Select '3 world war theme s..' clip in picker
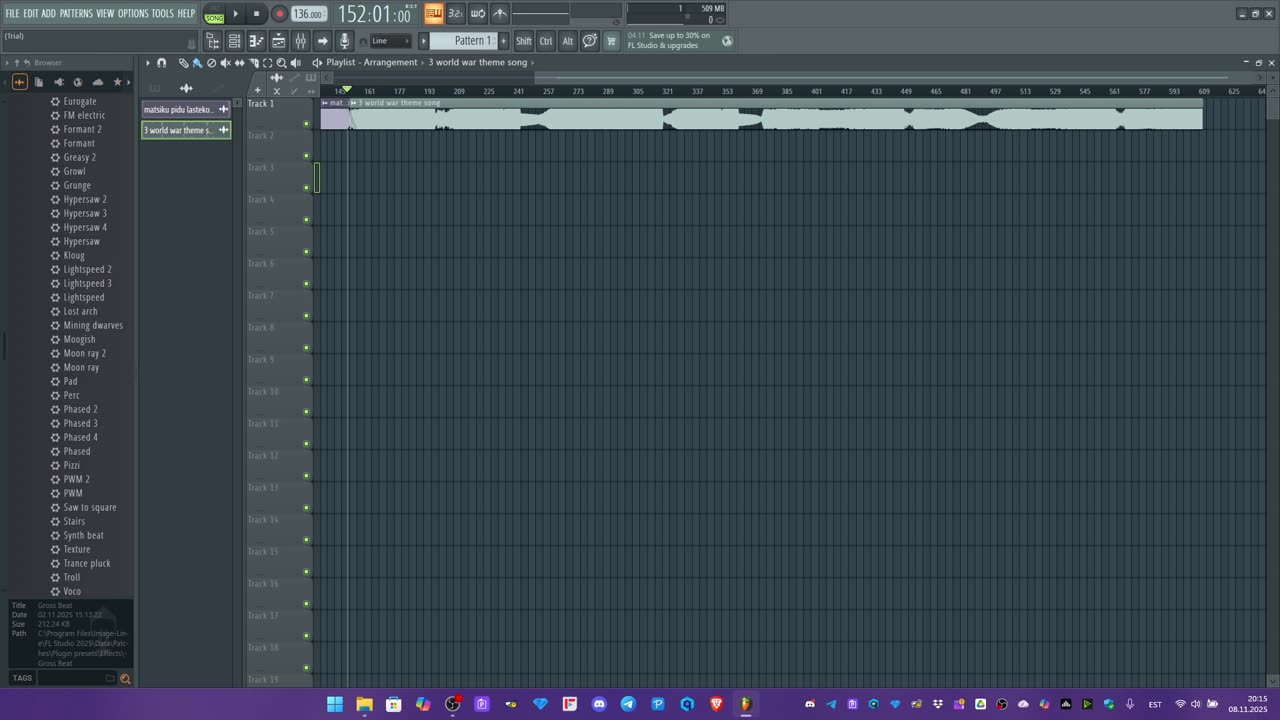This screenshot has width=1280, height=720. pyautogui.click(x=186, y=130)
